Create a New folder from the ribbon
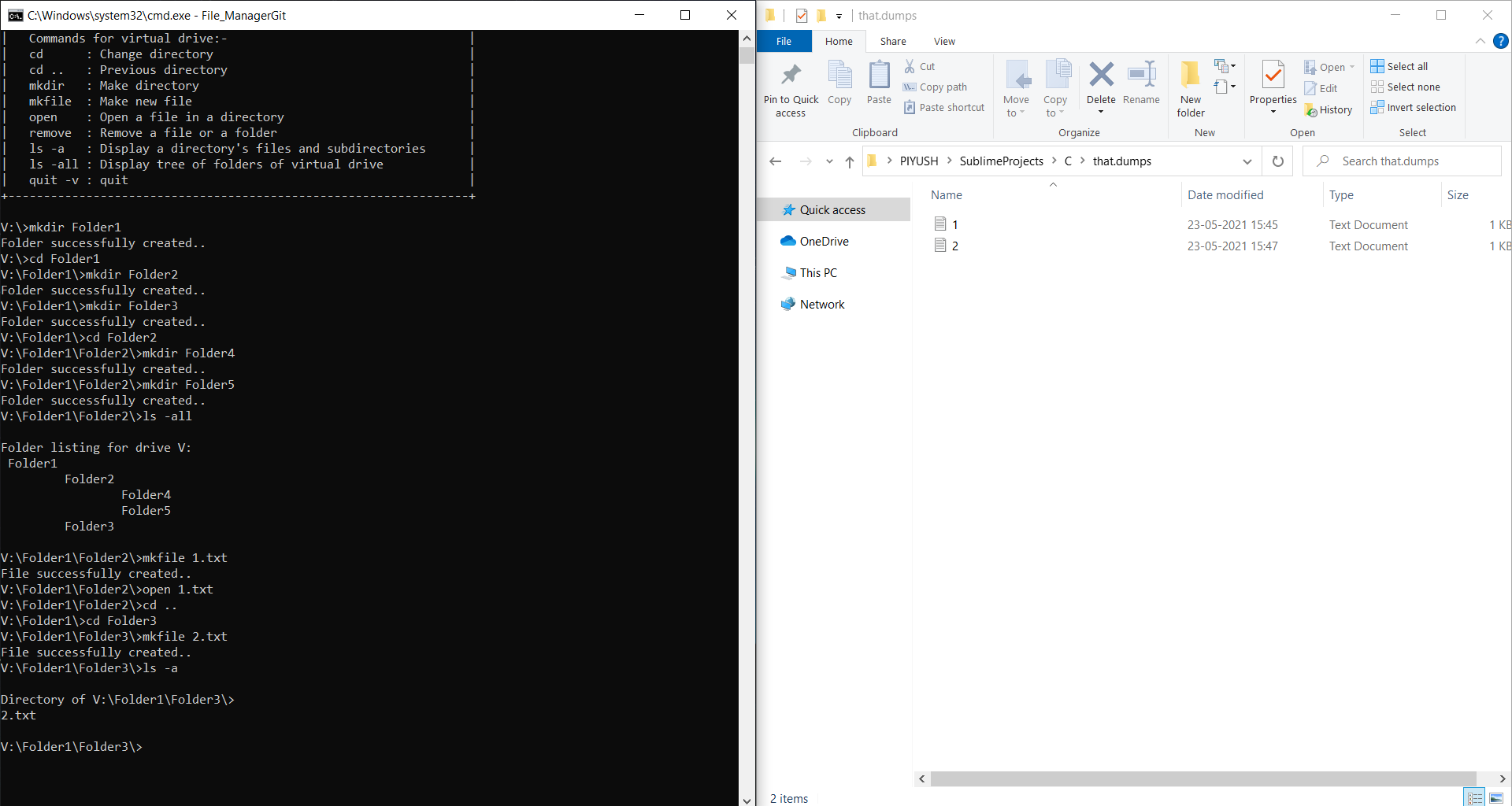Screen dimensions: 1512x806 1191,90
